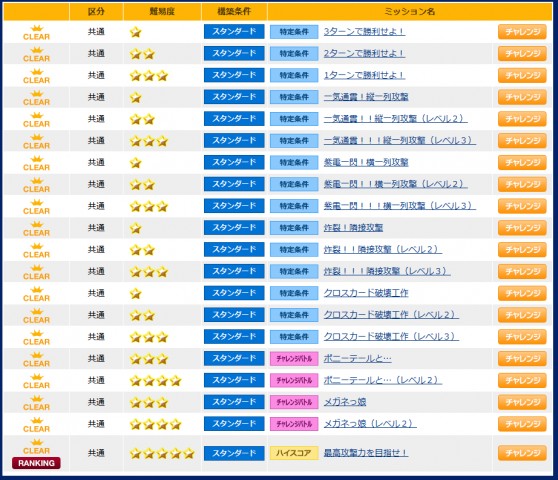Open the 3ターンで勝利せよ! mission link
Image resolution: width=558 pixels, height=480 pixels.
(364, 32)
